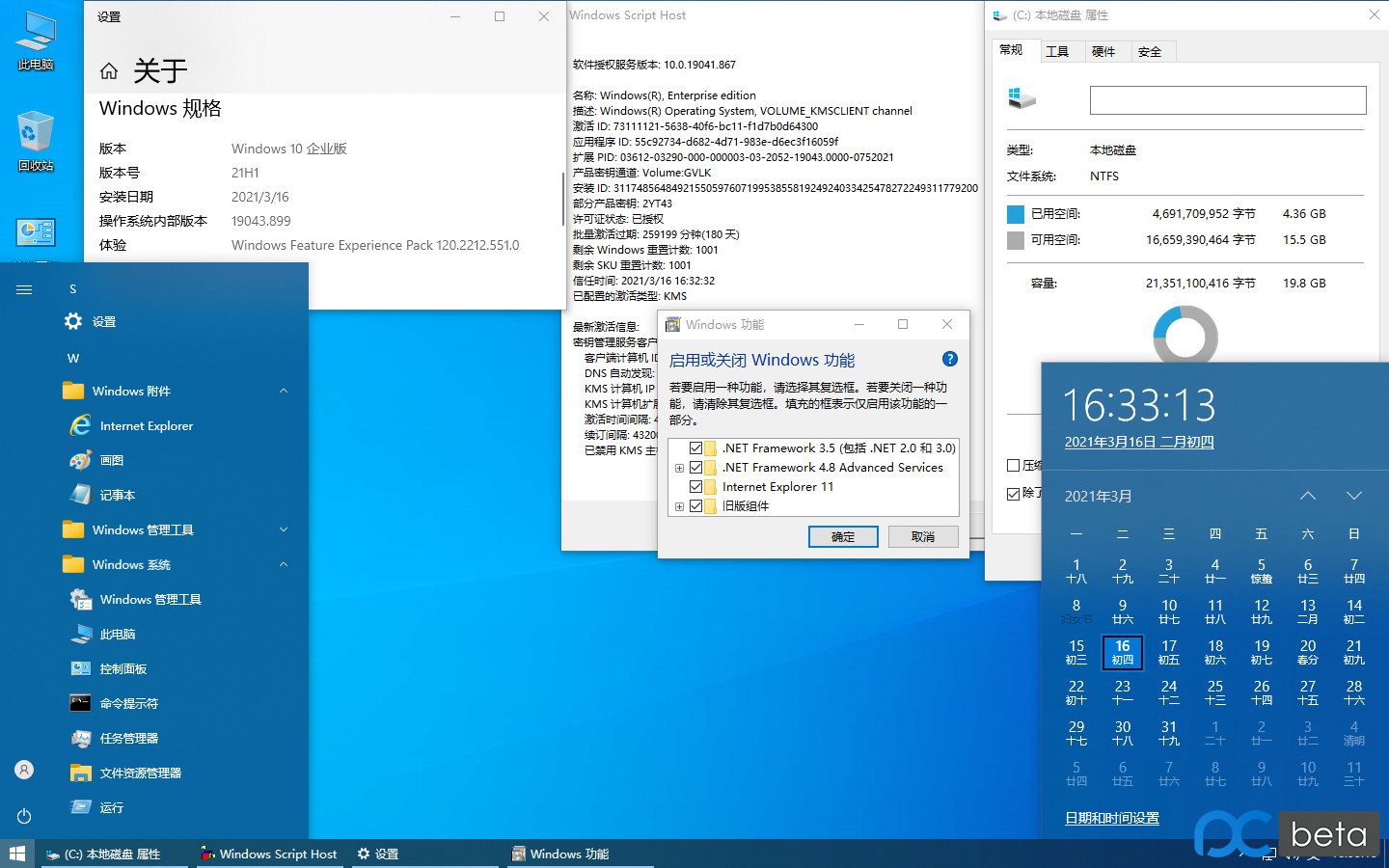The image size is (1389, 868).
Task: Toggle 旧版组件 checkbox
Action: (695, 505)
